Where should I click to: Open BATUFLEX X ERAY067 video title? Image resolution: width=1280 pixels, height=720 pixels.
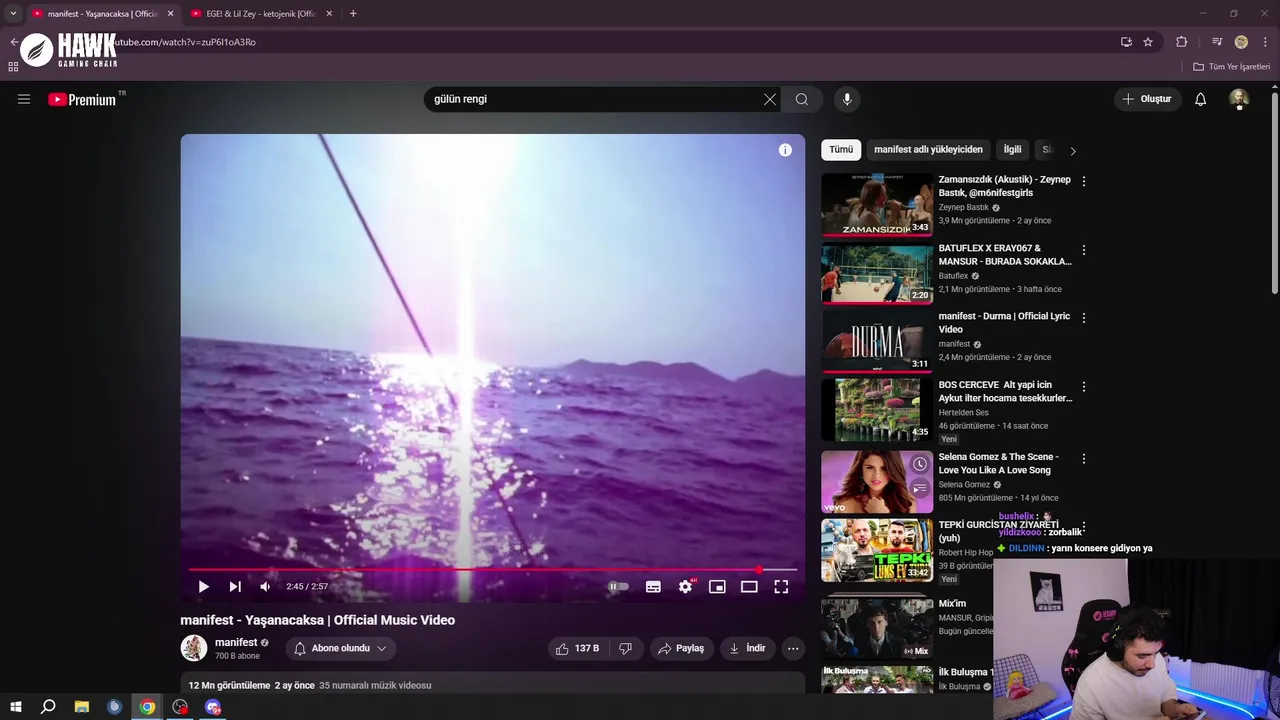coord(1004,254)
